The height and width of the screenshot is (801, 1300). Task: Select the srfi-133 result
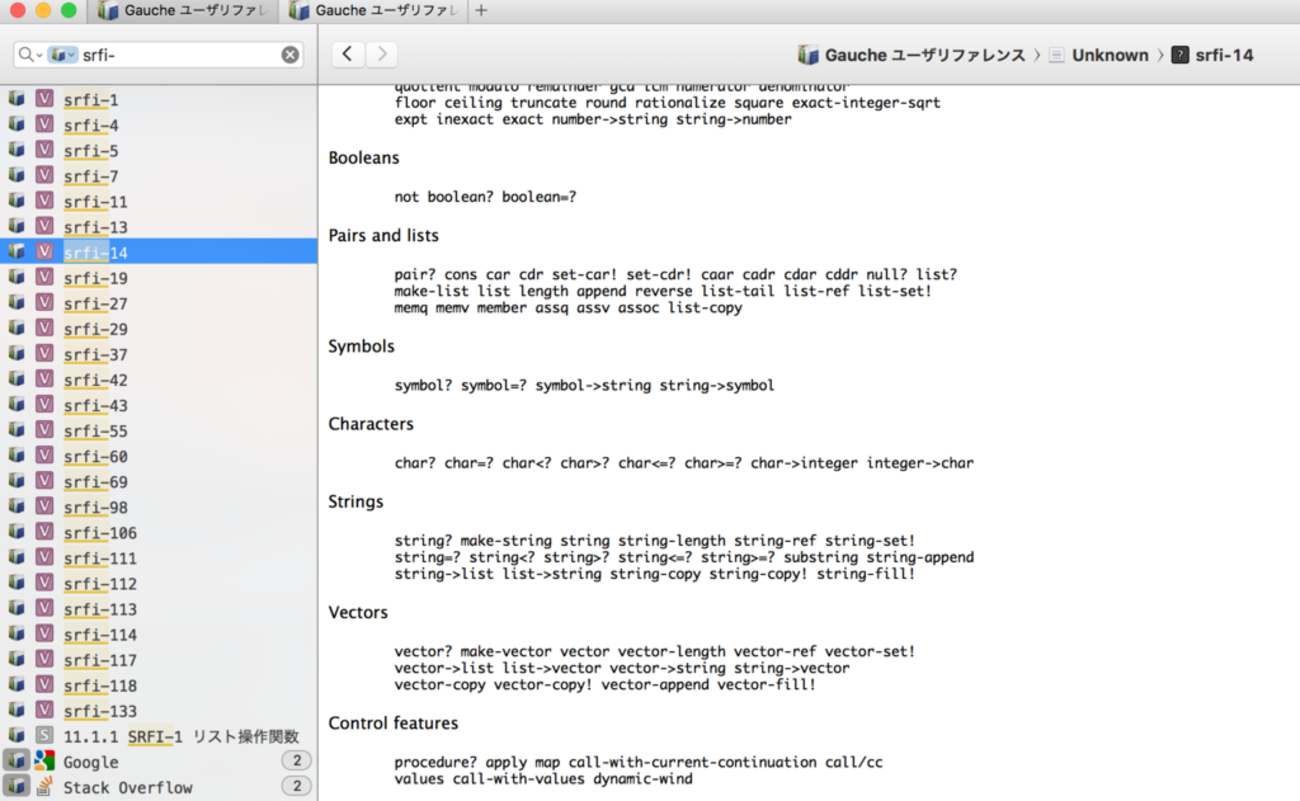pos(159,711)
